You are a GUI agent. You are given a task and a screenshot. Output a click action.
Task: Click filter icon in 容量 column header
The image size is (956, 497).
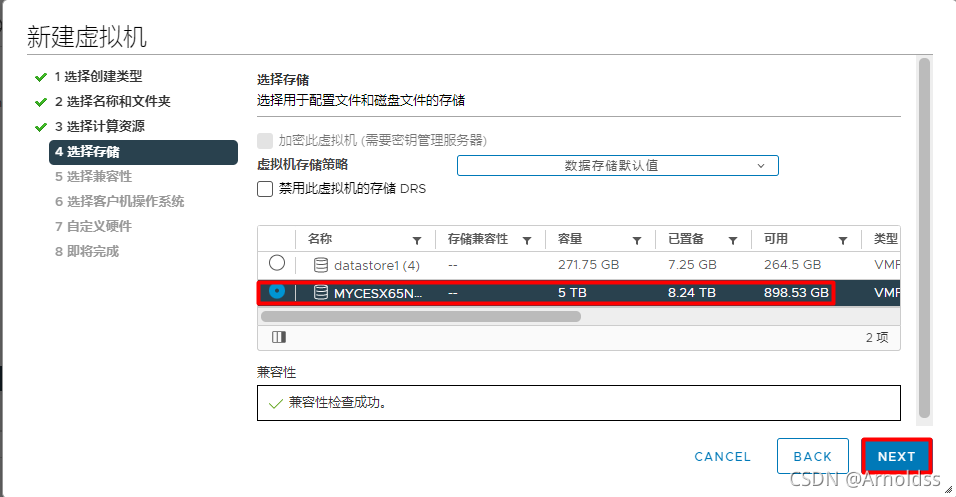click(637, 240)
